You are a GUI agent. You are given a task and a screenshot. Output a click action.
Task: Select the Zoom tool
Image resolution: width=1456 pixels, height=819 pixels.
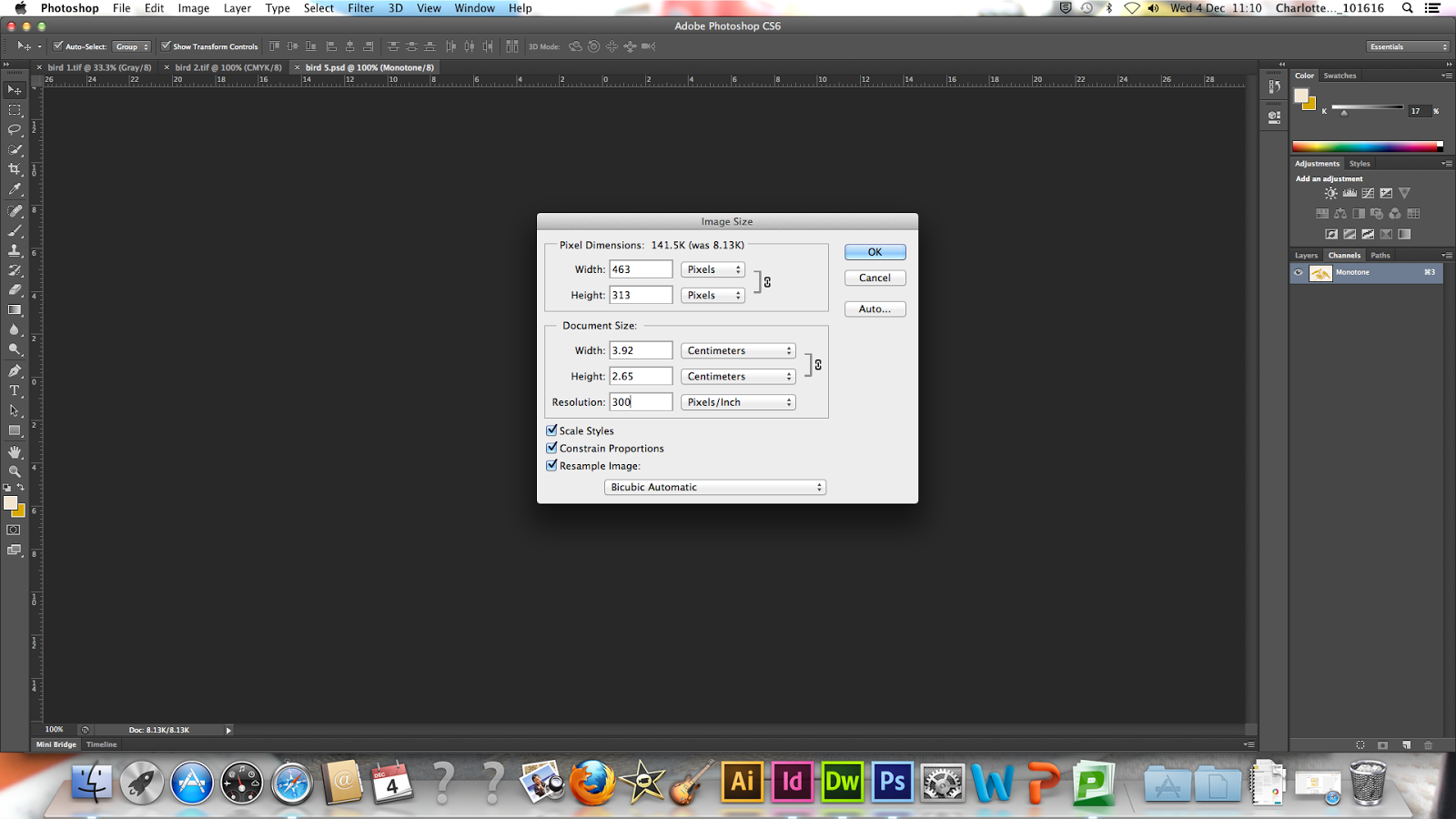(x=15, y=471)
